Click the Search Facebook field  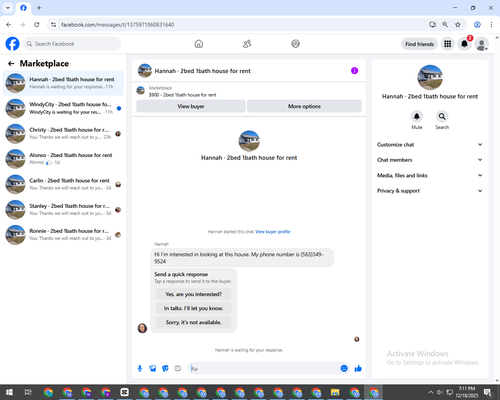(x=72, y=44)
